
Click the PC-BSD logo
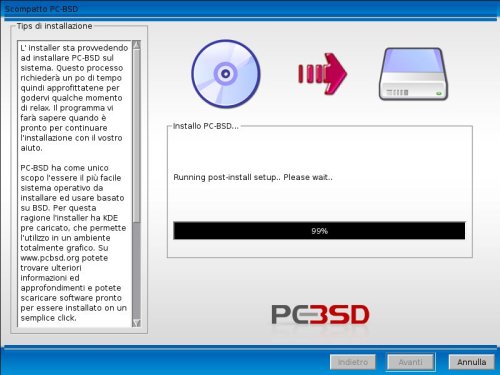(320, 314)
